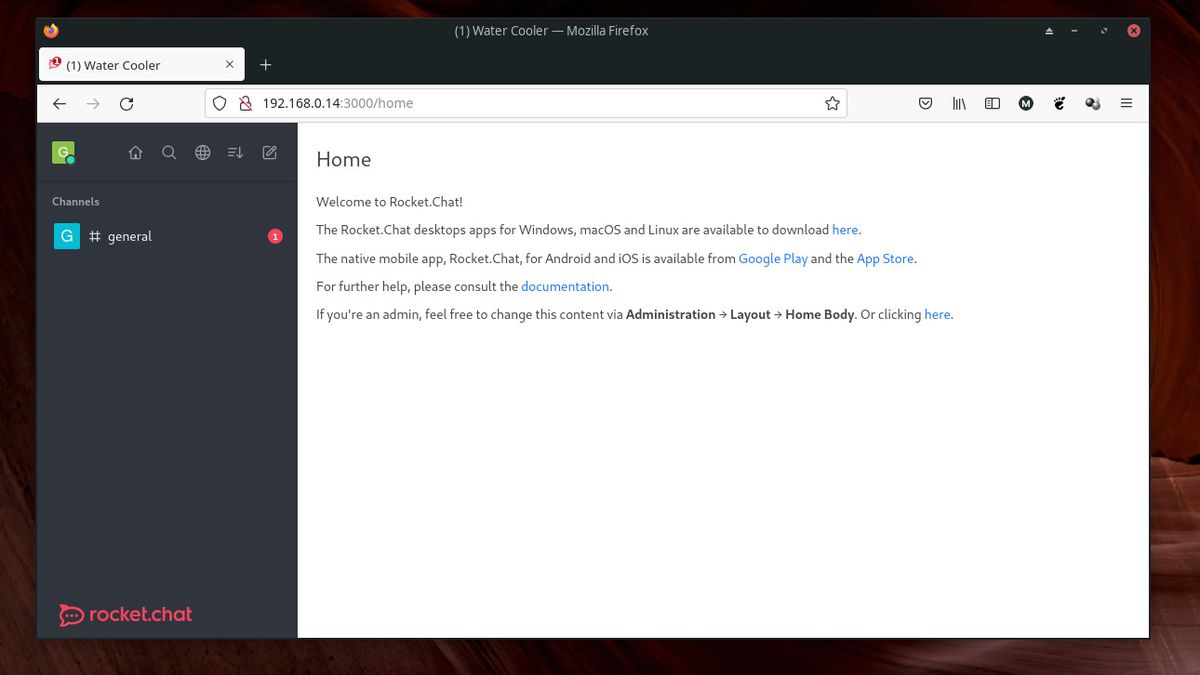Open the documentation link
The width and height of the screenshot is (1200, 675).
pyautogui.click(x=565, y=286)
